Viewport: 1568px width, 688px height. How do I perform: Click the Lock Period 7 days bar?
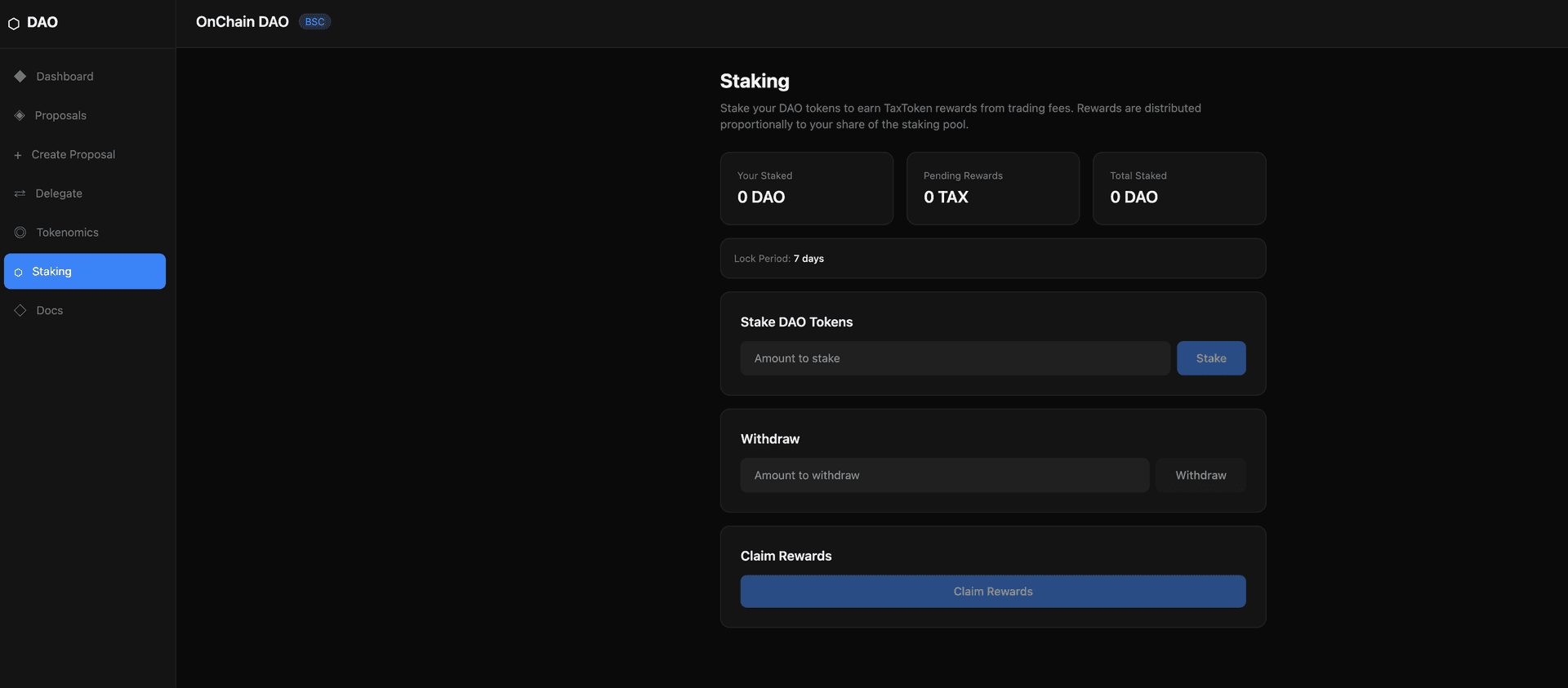(x=992, y=259)
